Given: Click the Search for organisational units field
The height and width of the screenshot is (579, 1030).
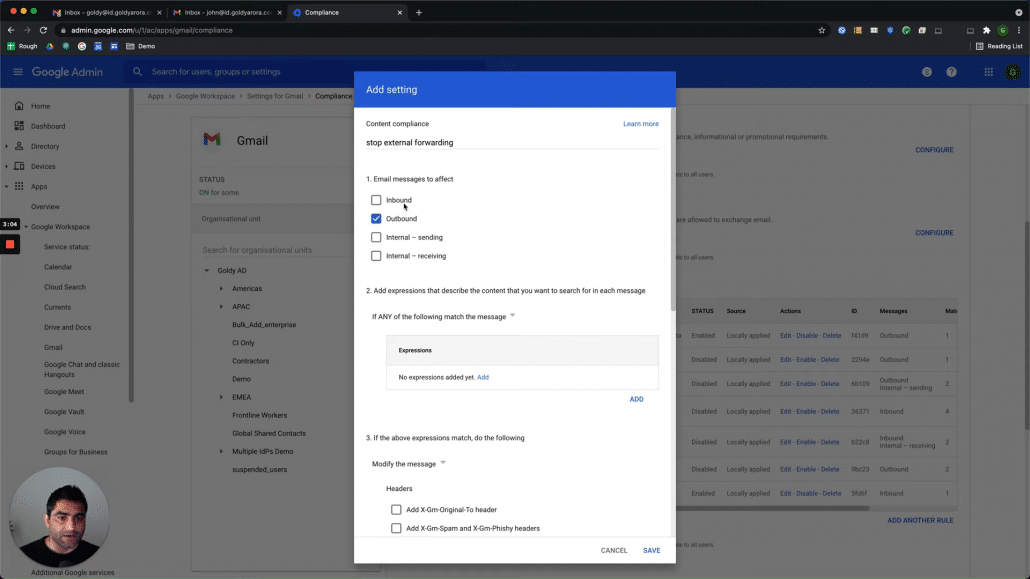Looking at the screenshot, I should click(x=276, y=250).
